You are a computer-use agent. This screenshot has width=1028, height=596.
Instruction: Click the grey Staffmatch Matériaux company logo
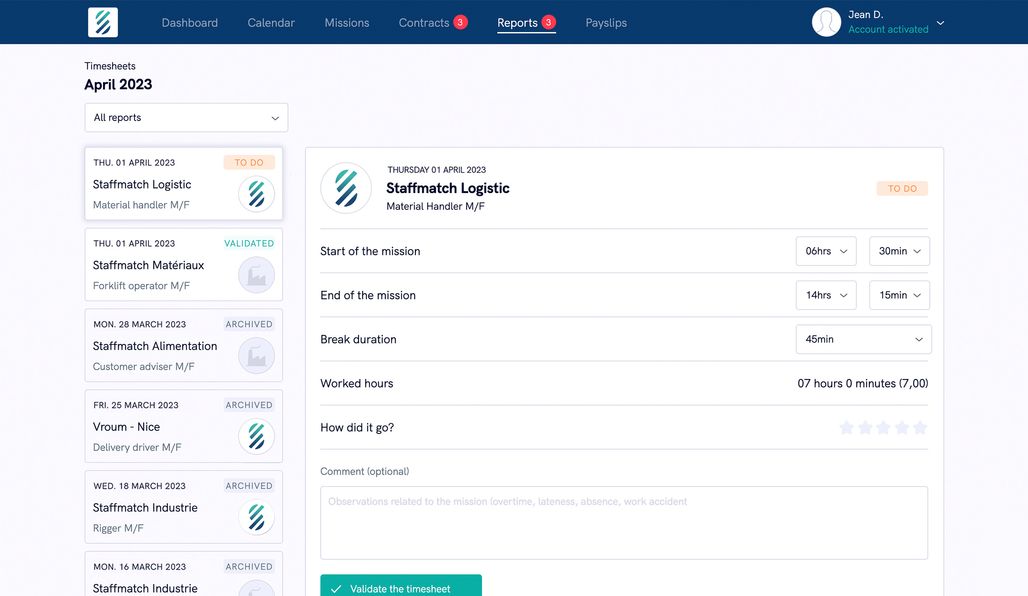(x=257, y=274)
